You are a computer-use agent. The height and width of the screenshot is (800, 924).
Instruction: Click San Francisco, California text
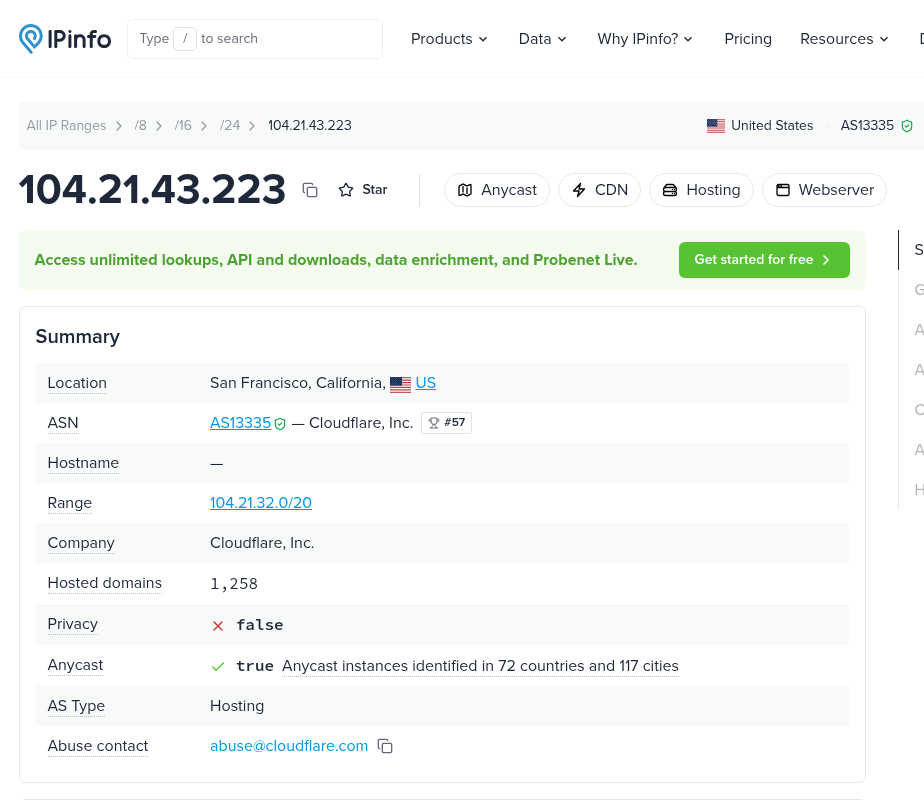pyautogui.click(x=298, y=383)
